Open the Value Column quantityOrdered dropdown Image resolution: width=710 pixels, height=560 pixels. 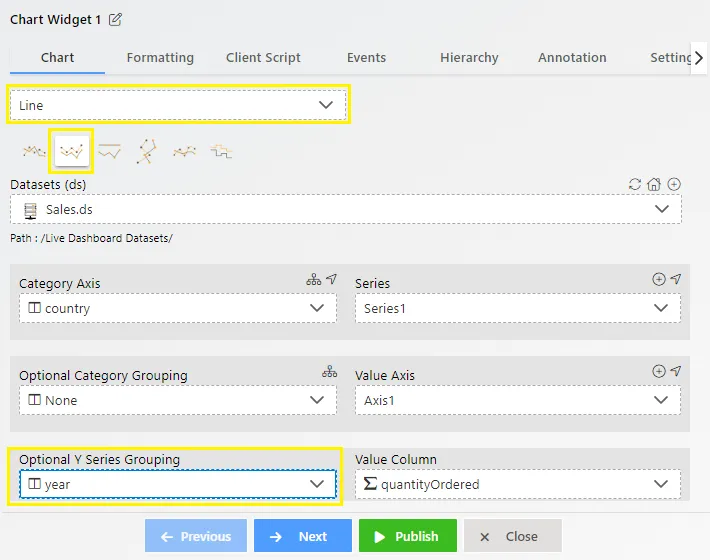[518, 484]
